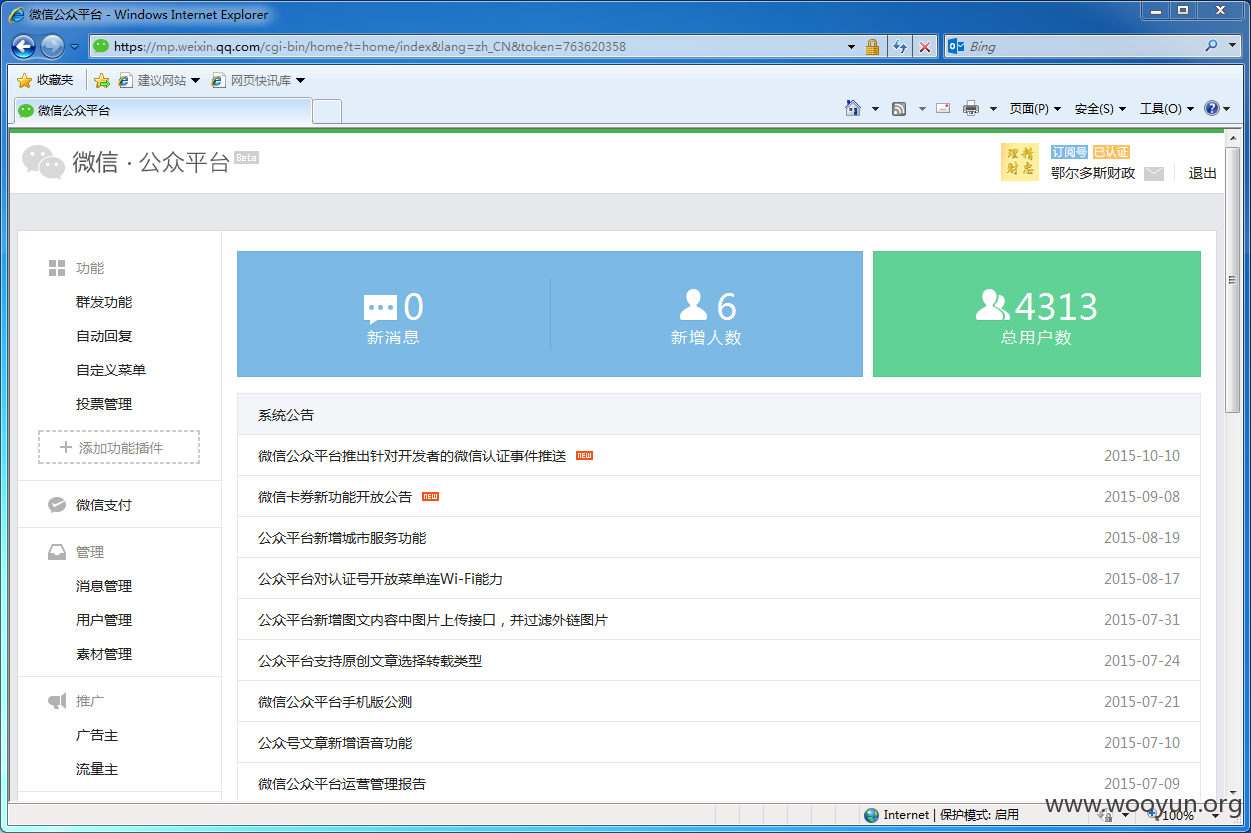Click the blue help question mark icon
This screenshot has height=833, width=1251.
point(1211,109)
